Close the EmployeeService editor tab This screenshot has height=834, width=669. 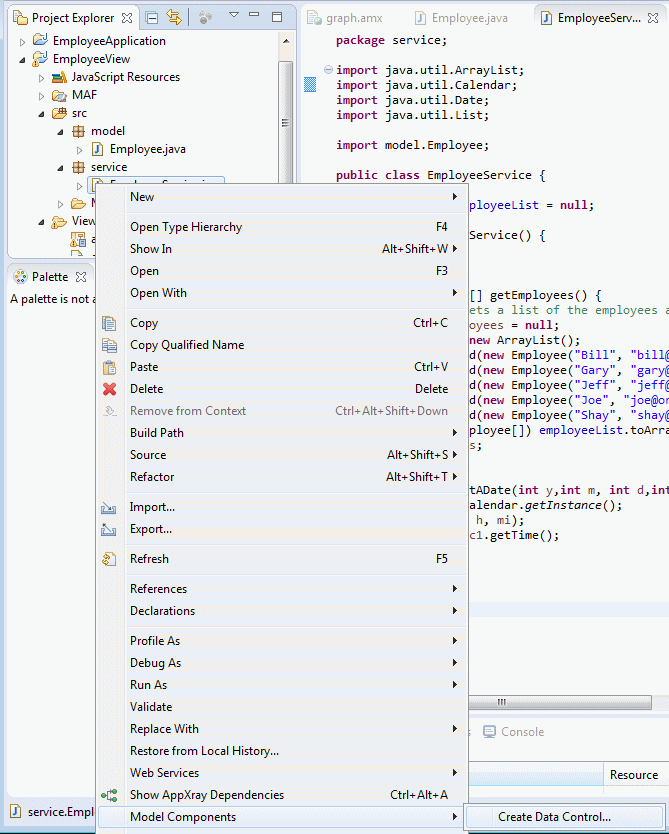[653, 18]
